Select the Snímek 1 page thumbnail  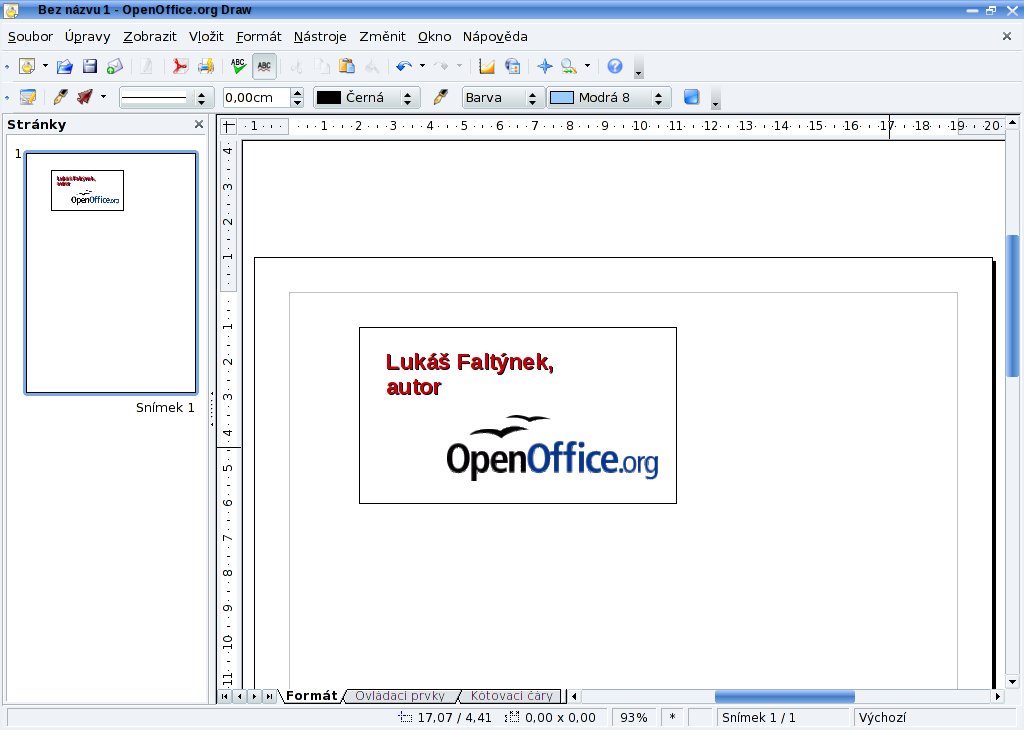pyautogui.click(x=111, y=273)
